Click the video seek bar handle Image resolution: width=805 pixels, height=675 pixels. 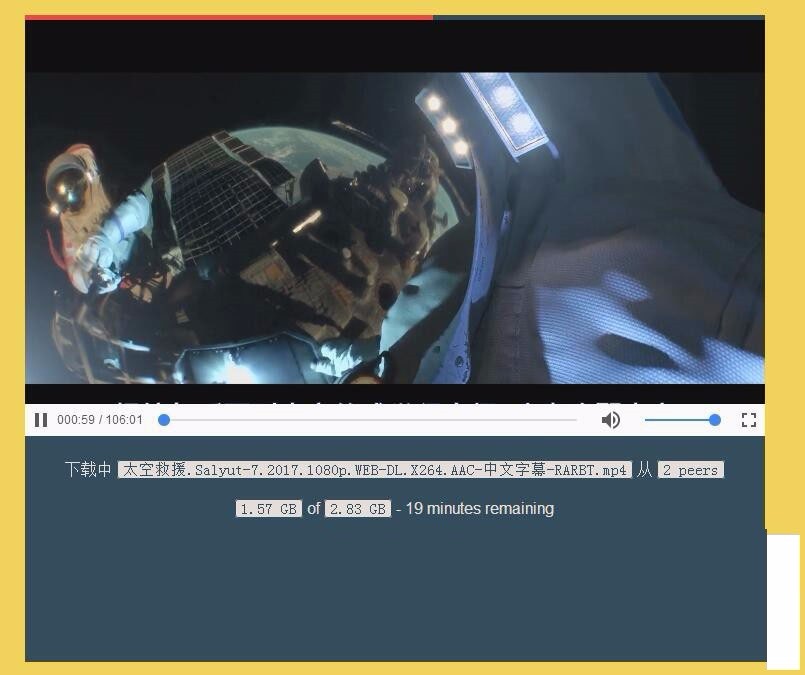point(164,420)
